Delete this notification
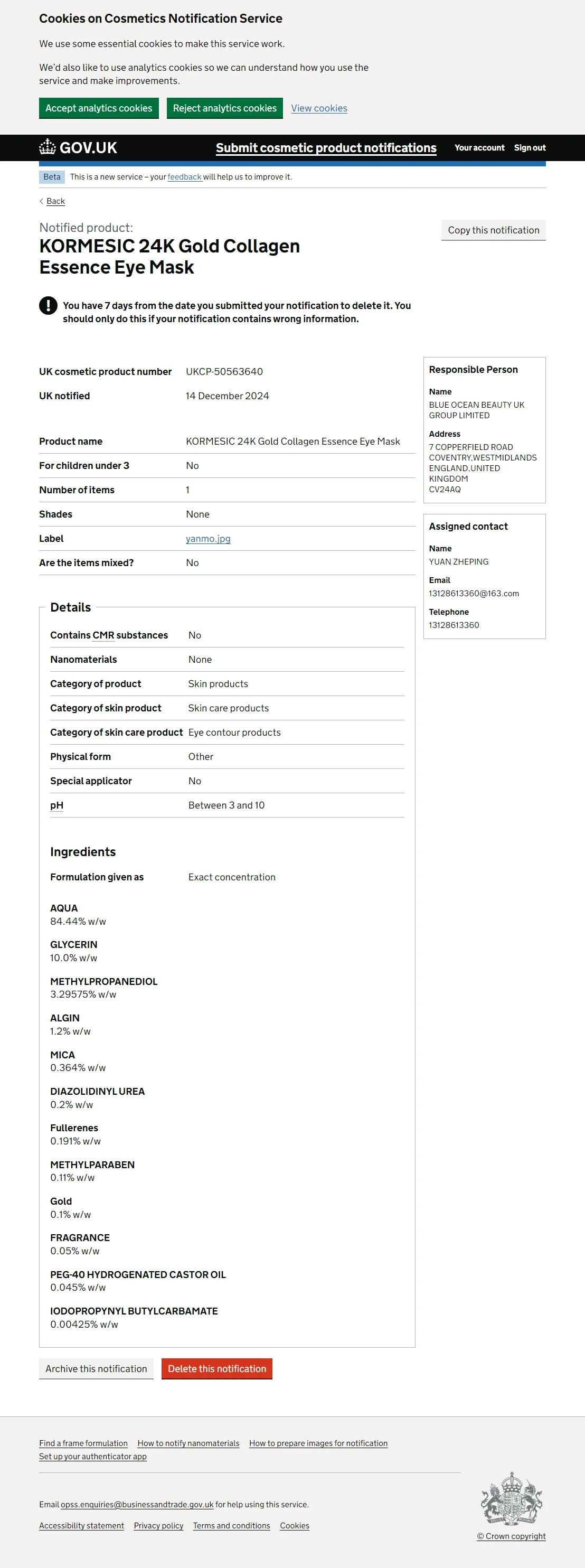 [216, 1368]
